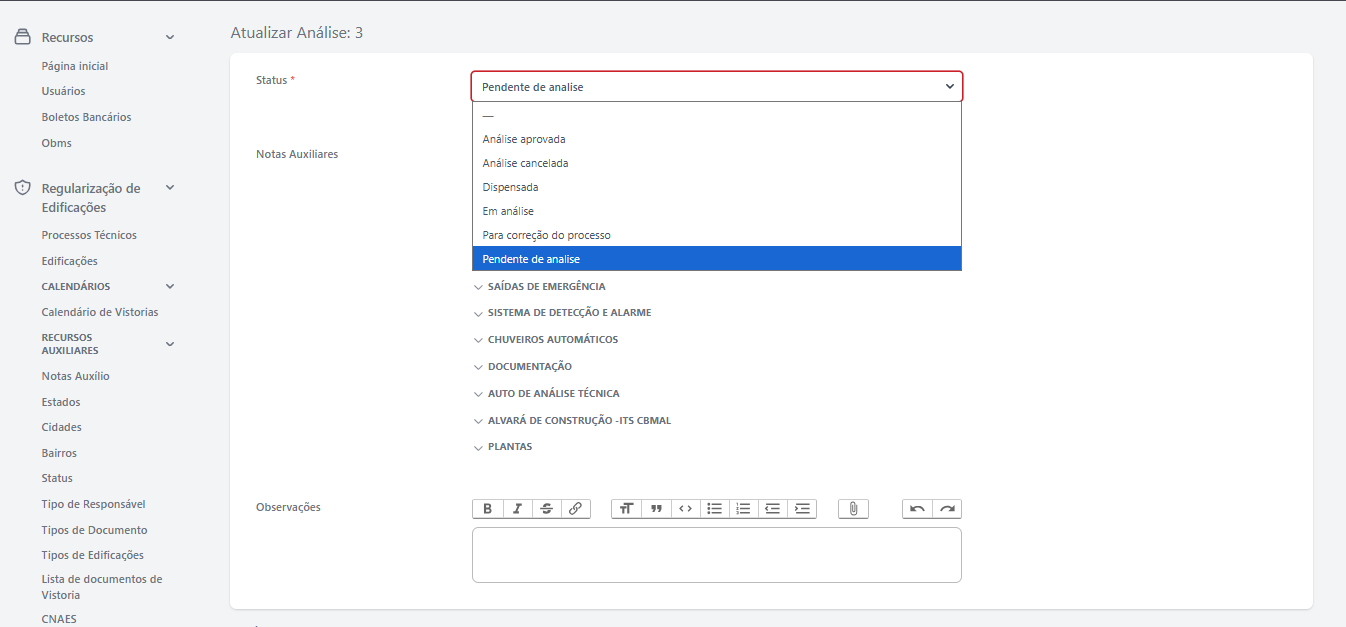Collapse the Recursos sidebar group
This screenshot has height=627, width=1346.
click(169, 38)
